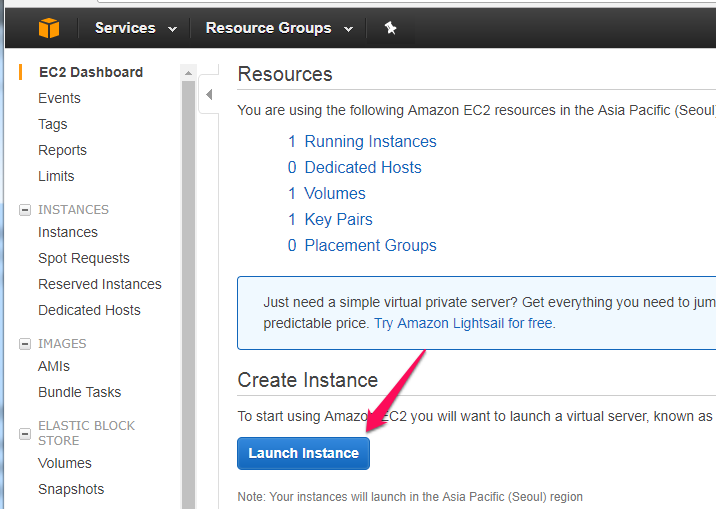Open AMIs in the sidebar
Image resolution: width=716 pixels, height=509 pixels.
point(54,366)
